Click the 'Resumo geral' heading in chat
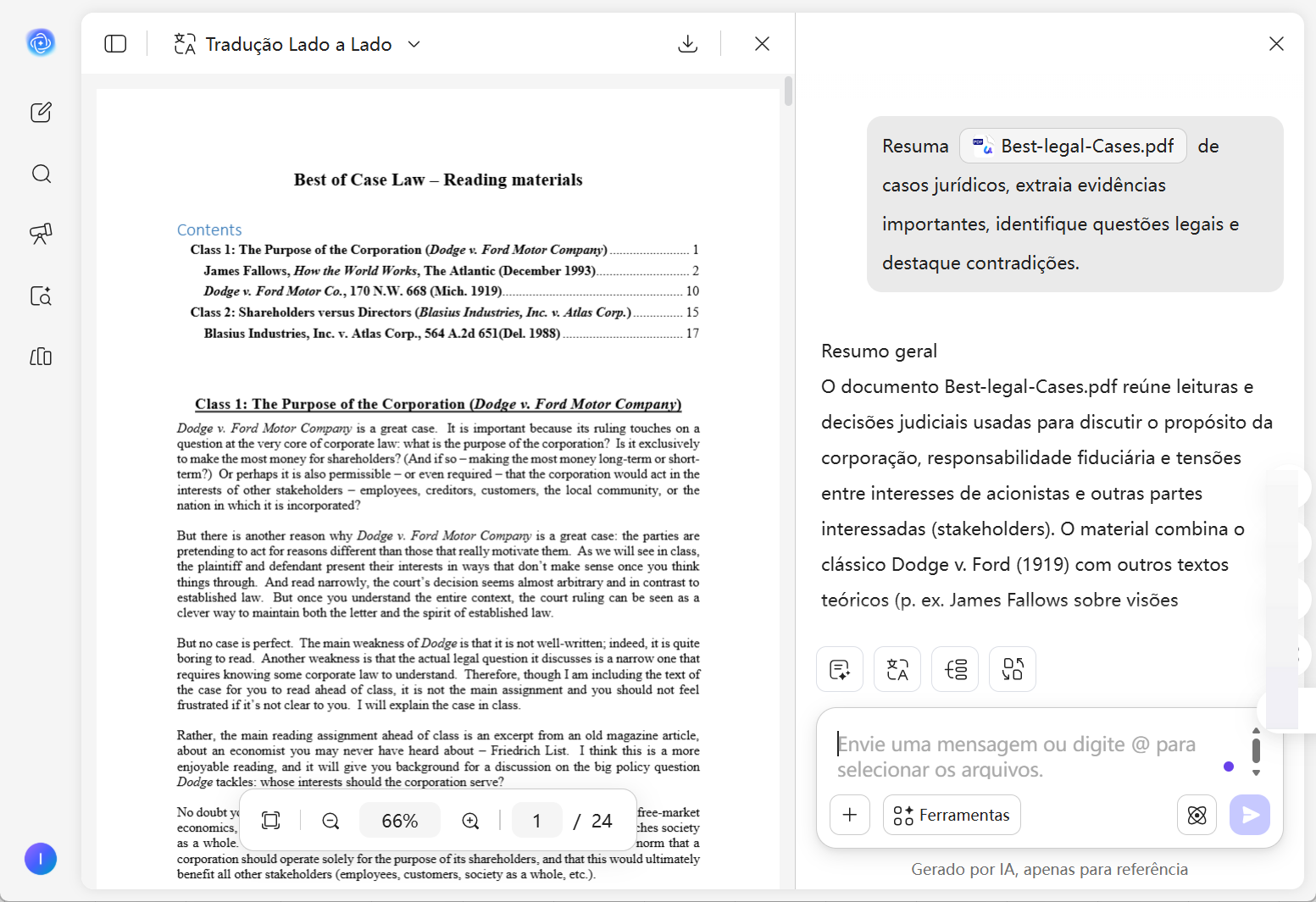 pyautogui.click(x=879, y=351)
